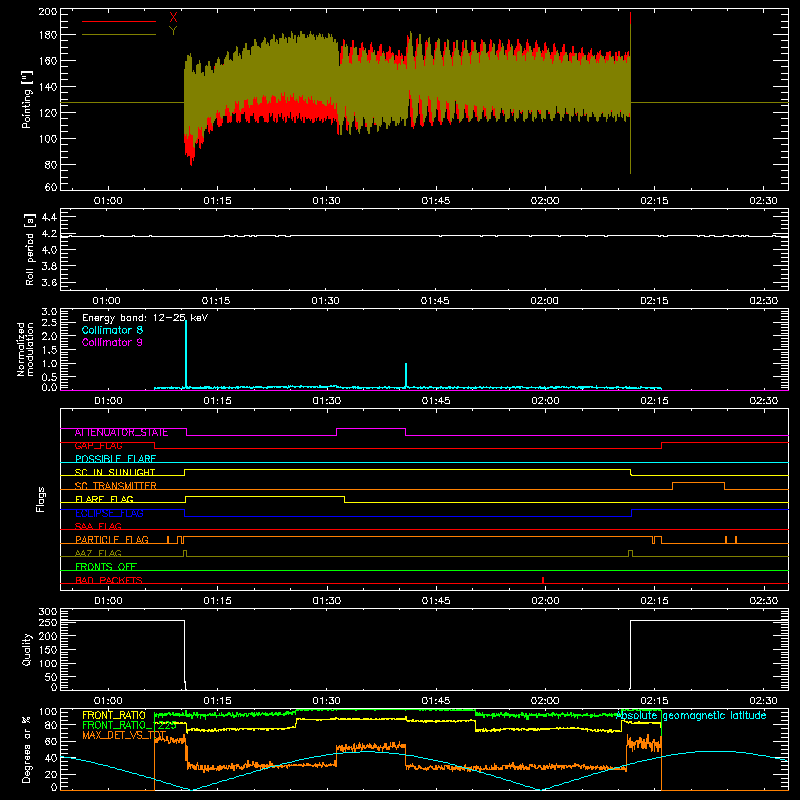Click the 02:30 time label under Pointing plot
This screenshot has width=800, height=800.
[763, 201]
